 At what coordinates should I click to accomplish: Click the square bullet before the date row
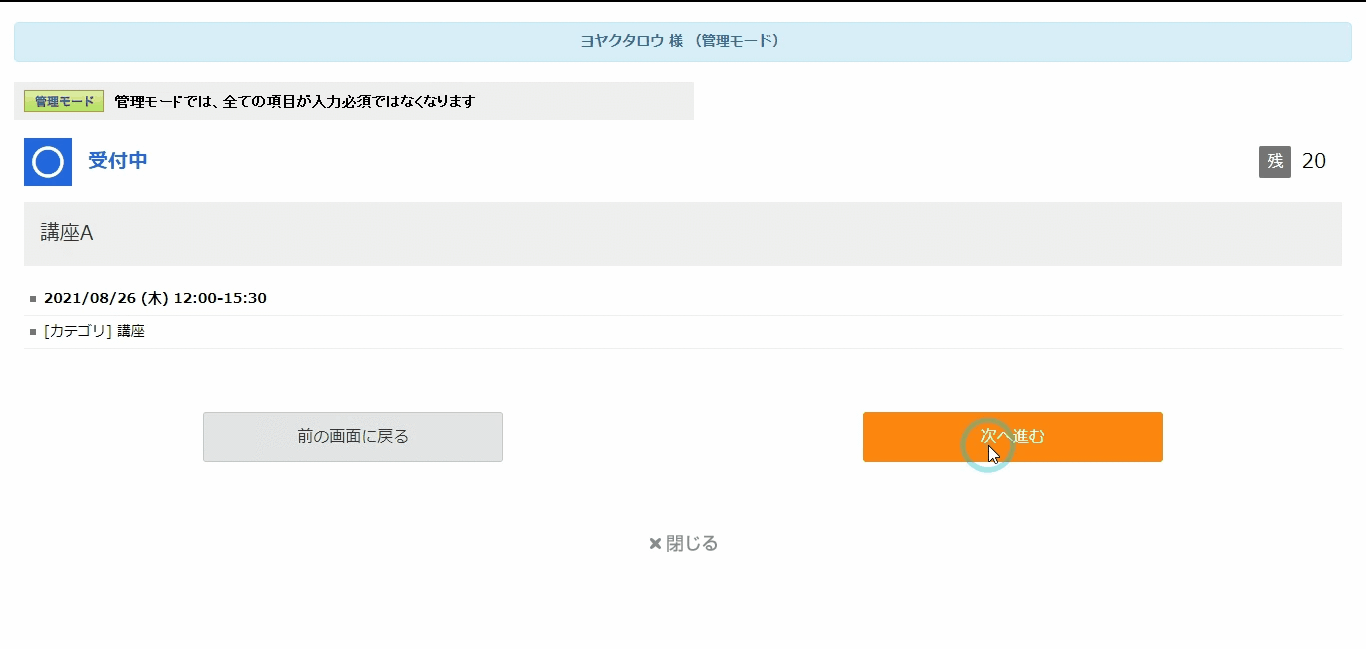[32, 297]
